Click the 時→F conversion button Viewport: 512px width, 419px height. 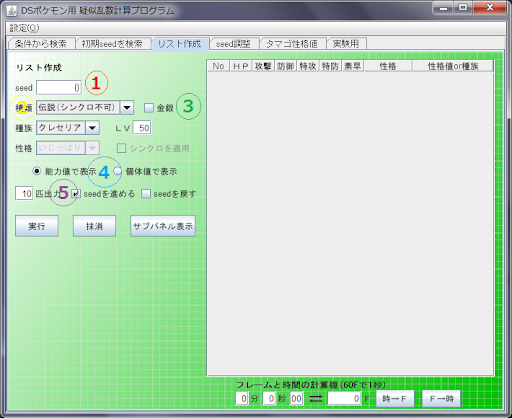395,399
